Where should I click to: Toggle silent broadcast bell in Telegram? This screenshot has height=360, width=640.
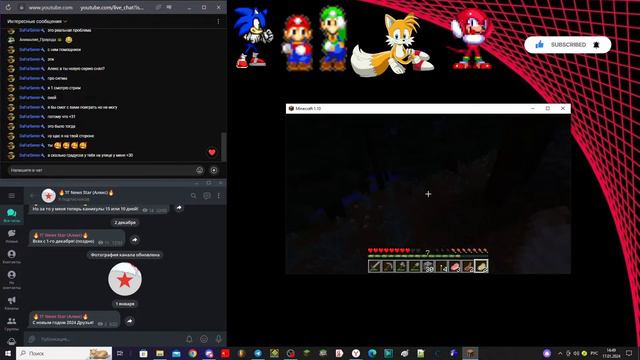click(189, 339)
